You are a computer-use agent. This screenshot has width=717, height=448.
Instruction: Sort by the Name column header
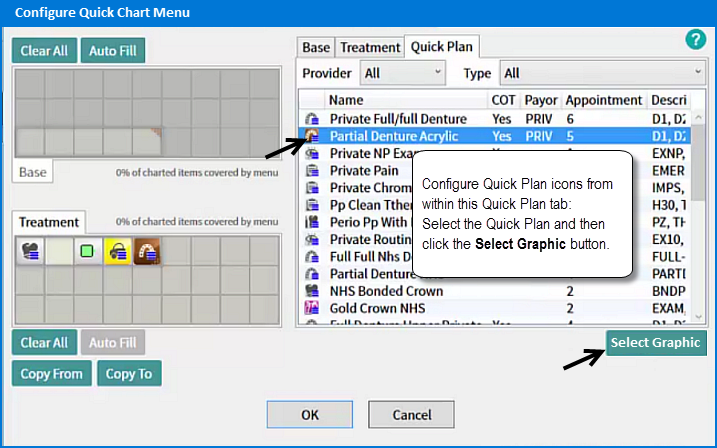click(x=406, y=100)
